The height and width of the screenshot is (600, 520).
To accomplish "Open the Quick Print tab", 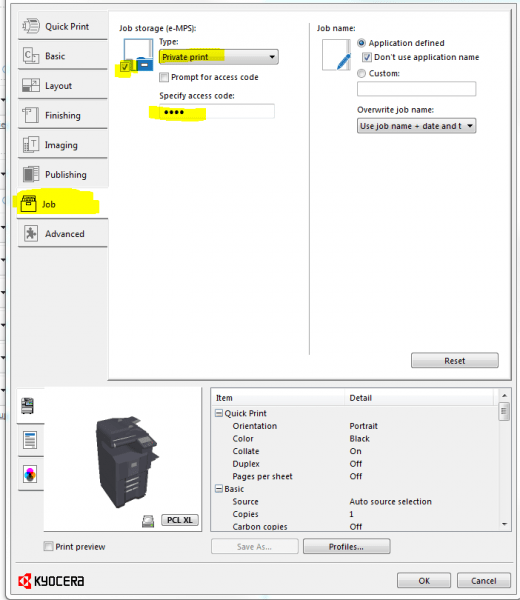I will coord(63,26).
